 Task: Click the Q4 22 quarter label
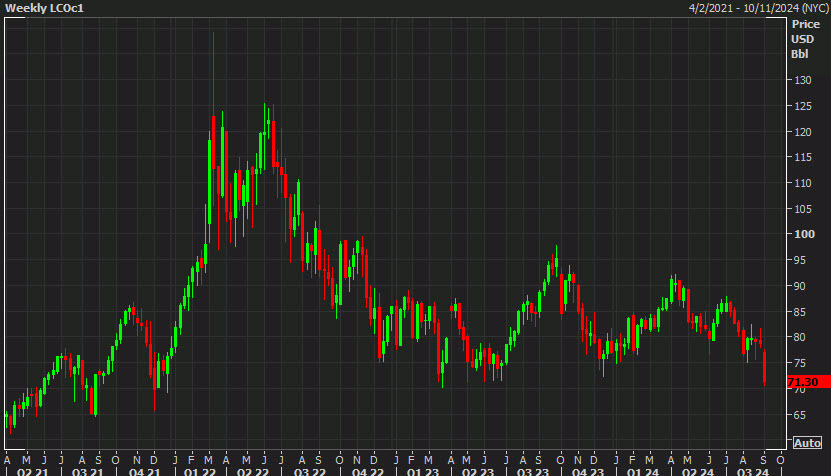367,471
